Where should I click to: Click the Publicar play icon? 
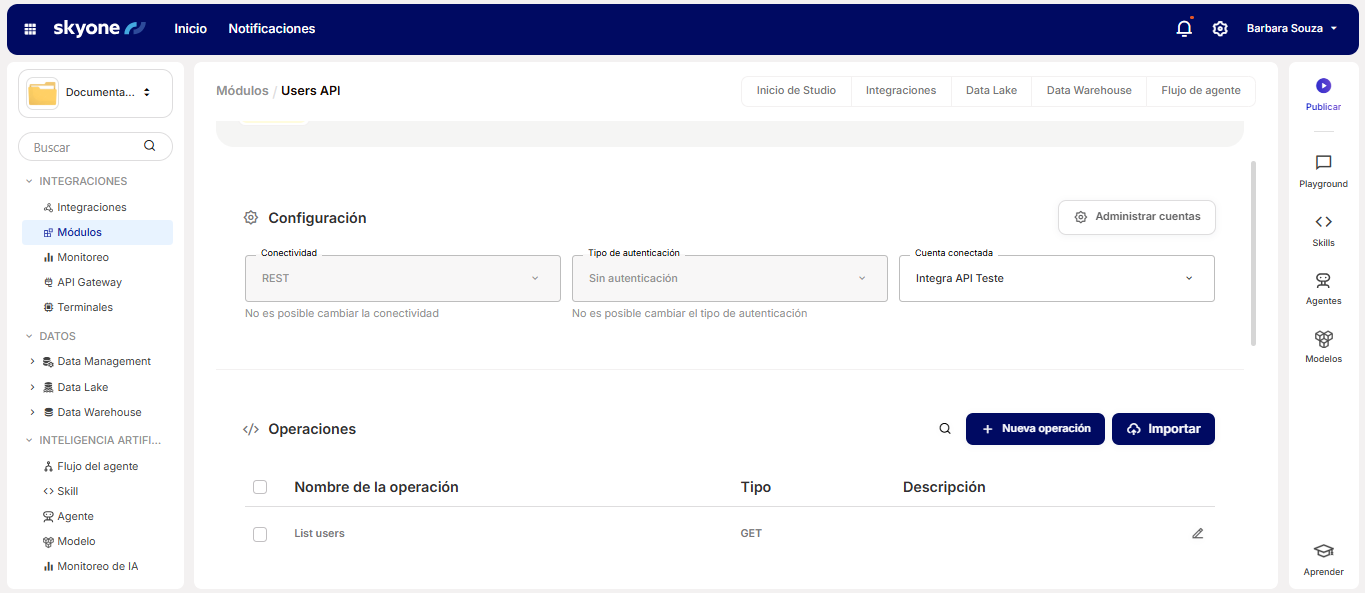pyautogui.click(x=1323, y=87)
